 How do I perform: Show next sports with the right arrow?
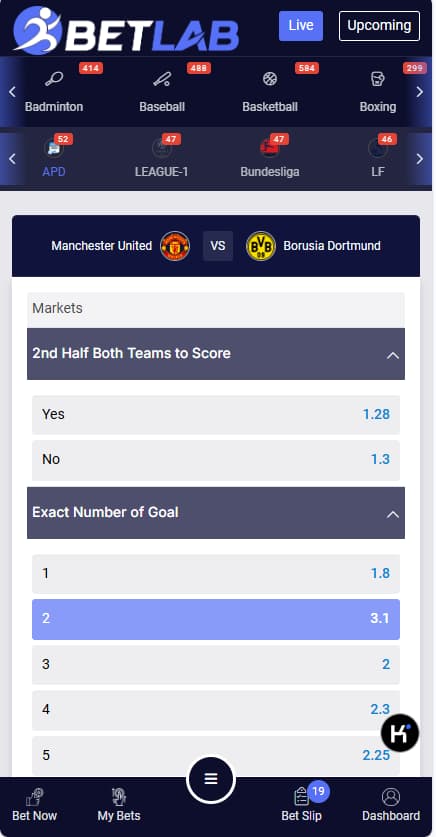[x=419, y=92]
